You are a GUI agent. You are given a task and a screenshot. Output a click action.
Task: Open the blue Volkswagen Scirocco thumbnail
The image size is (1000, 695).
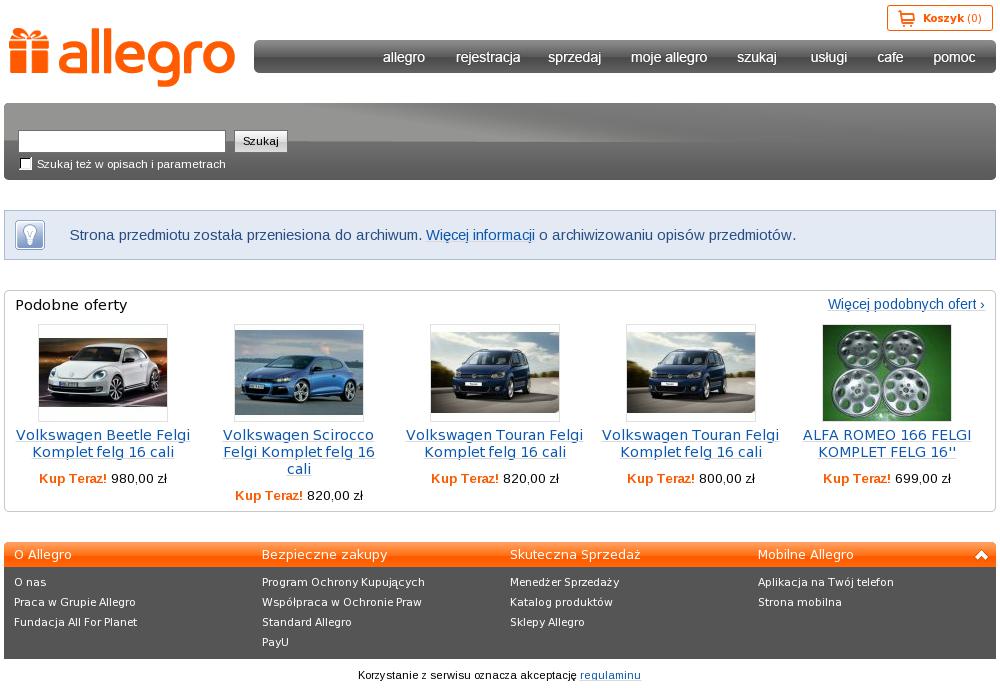[299, 372]
